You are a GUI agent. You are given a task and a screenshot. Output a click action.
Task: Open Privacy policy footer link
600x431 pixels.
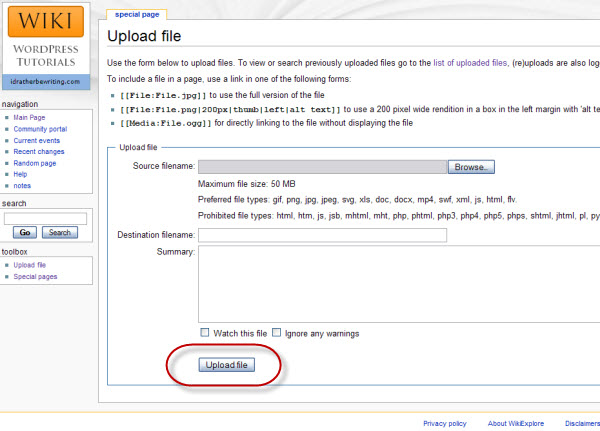[445, 423]
